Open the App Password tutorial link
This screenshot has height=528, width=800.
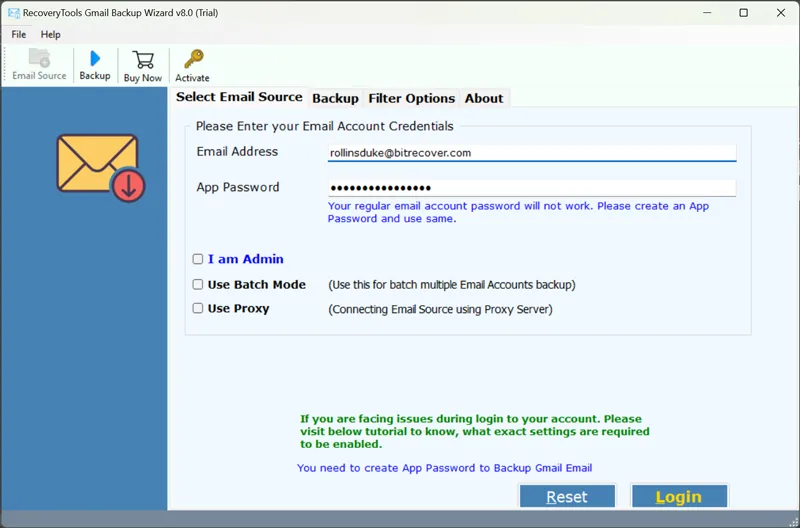click(444, 468)
